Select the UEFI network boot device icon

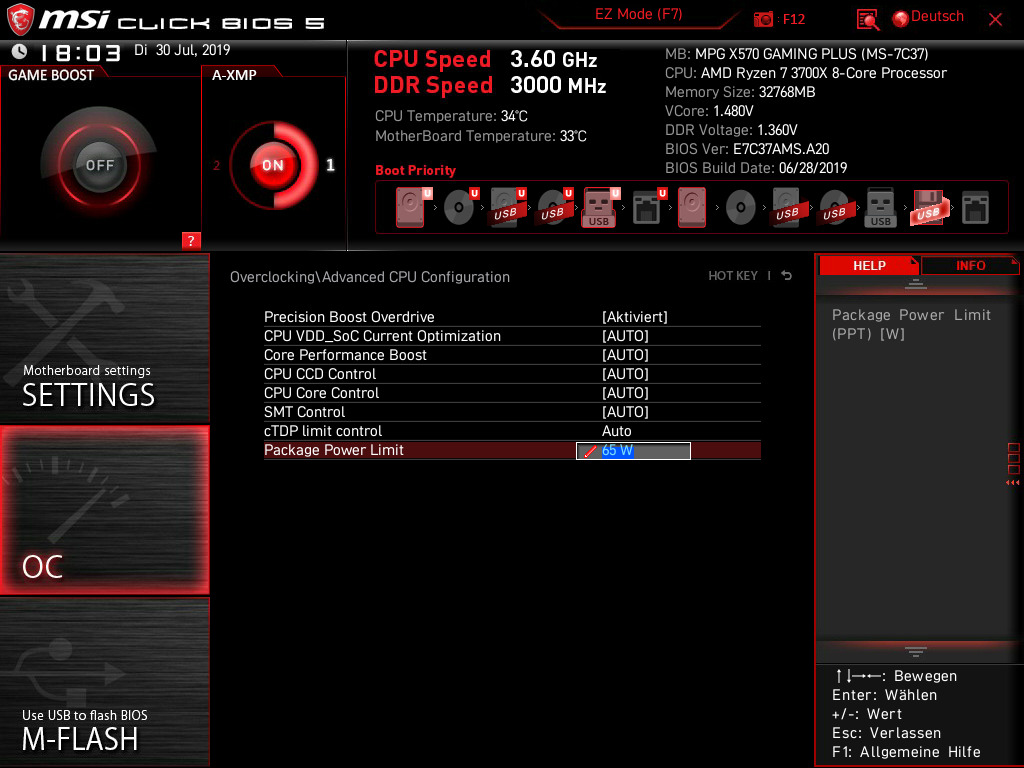click(648, 207)
